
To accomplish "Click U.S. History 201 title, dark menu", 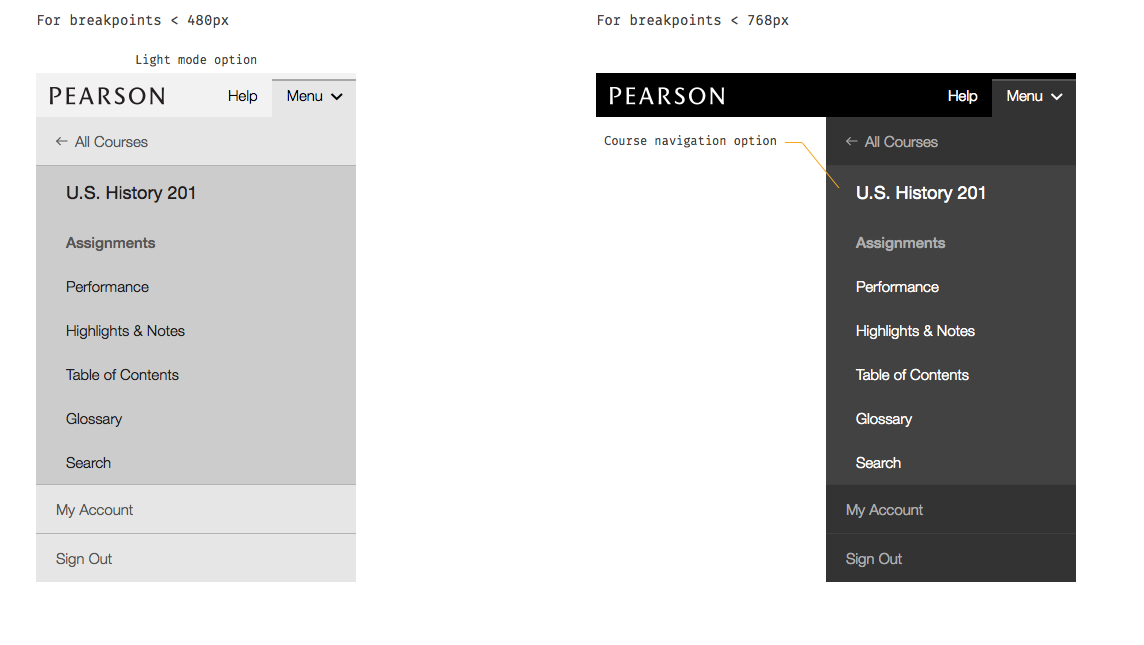I will click(920, 193).
